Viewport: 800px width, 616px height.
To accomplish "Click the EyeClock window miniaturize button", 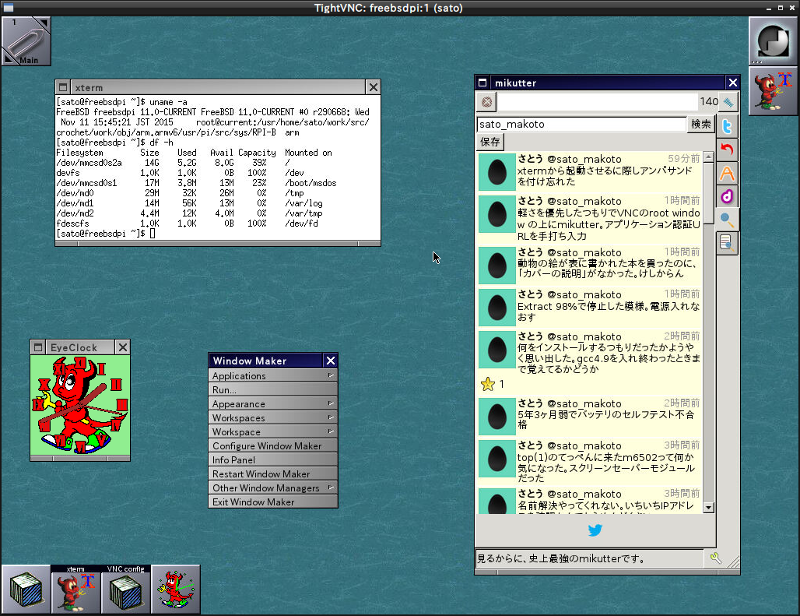I will pyautogui.click(x=38, y=348).
